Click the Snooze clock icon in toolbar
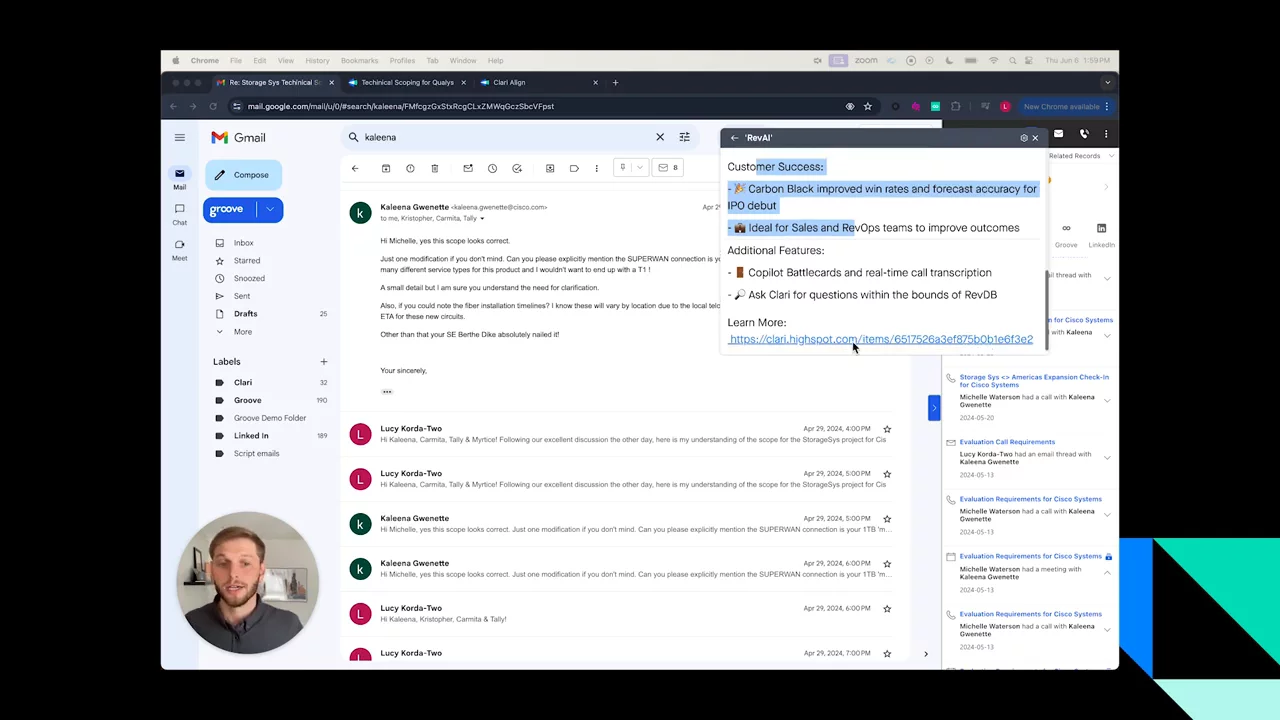Image resolution: width=1280 pixels, height=720 pixels. pyautogui.click(x=492, y=168)
